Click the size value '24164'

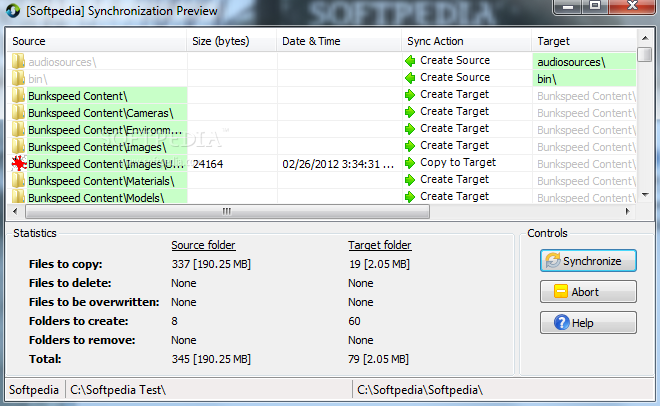tap(208, 164)
